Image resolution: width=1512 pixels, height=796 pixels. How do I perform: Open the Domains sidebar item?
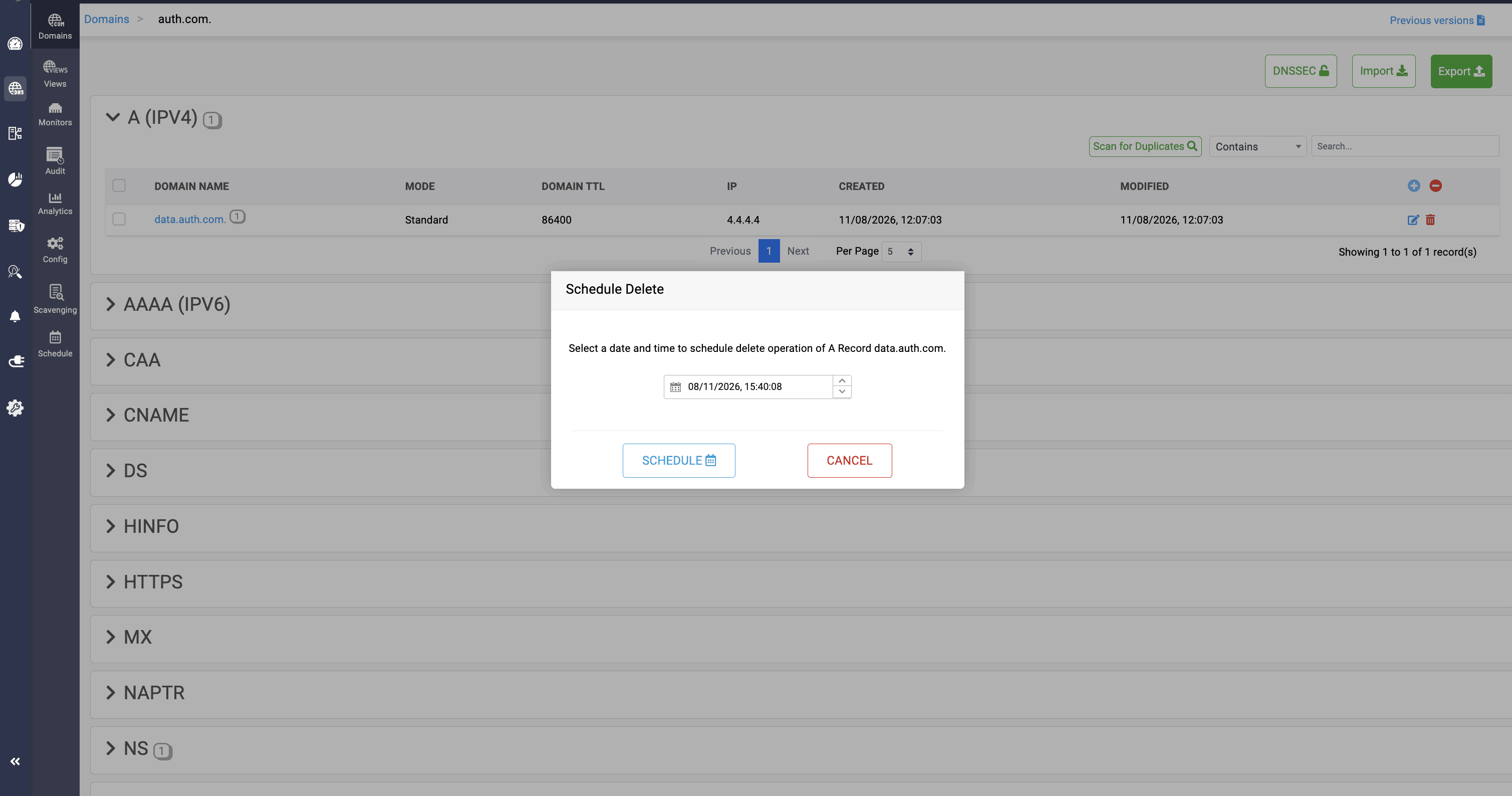(55, 27)
